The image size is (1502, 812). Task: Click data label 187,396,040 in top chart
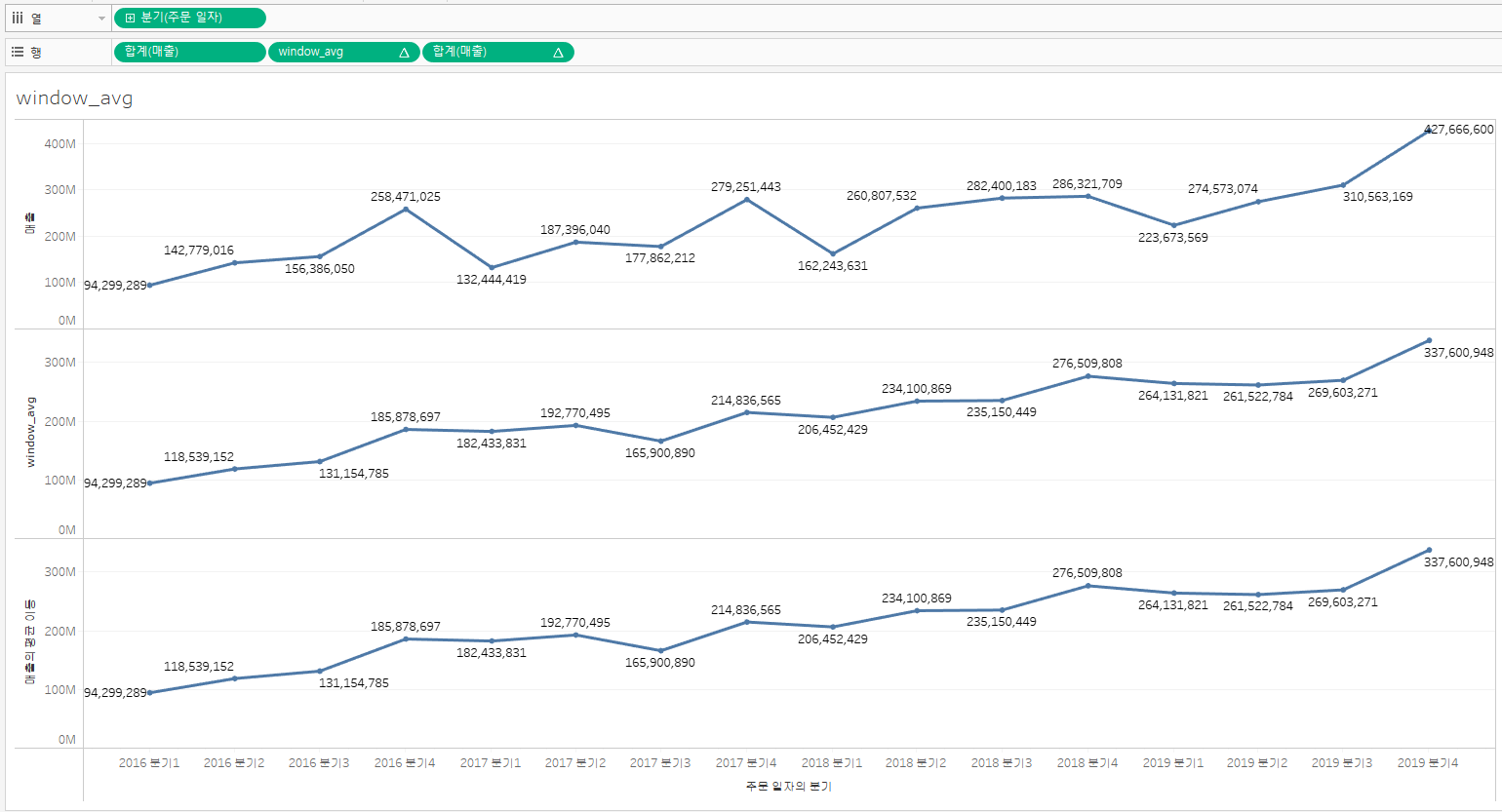click(575, 229)
